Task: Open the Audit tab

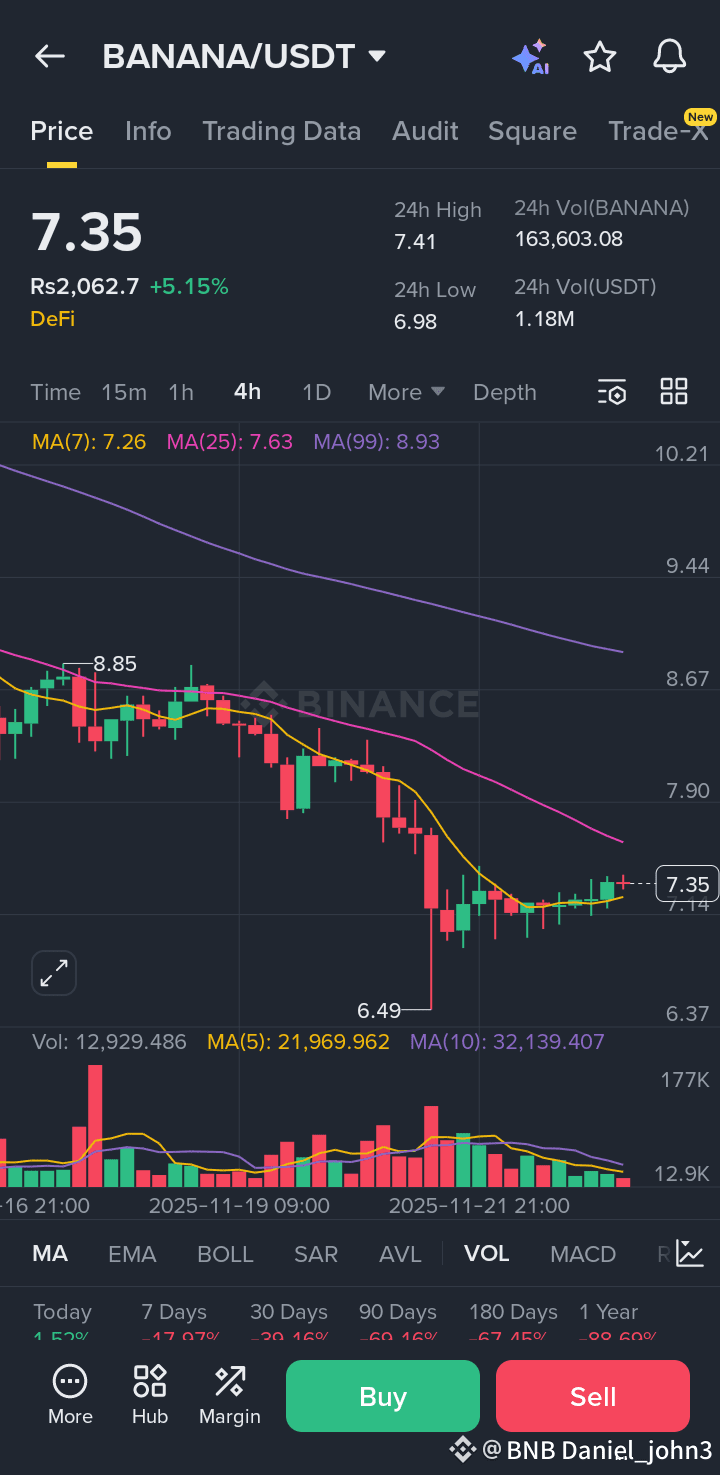Action: [425, 131]
